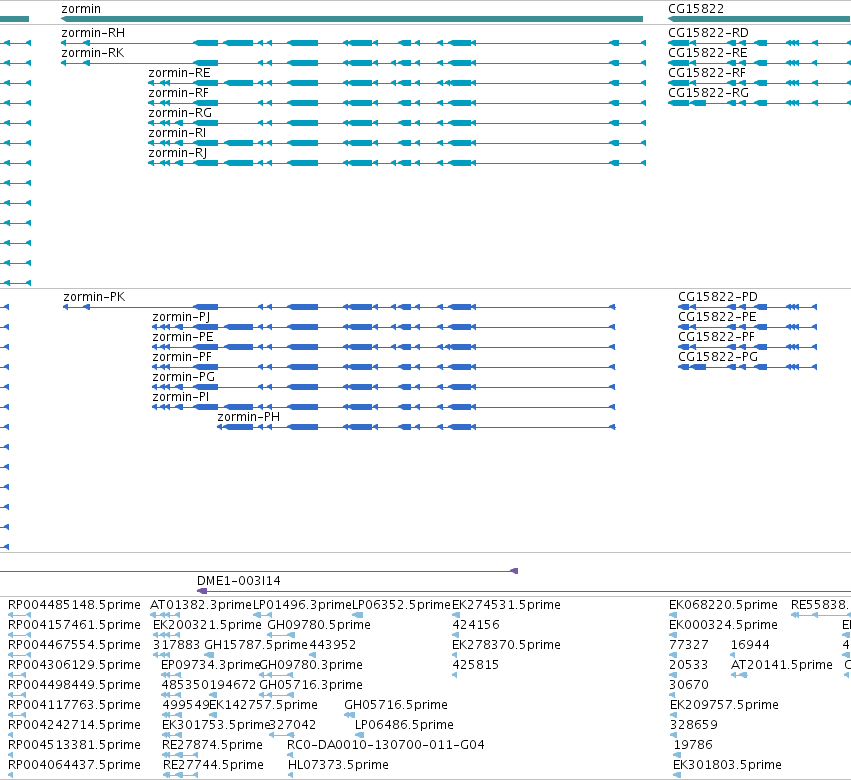Select transcript zormin-RK
Viewport: 851px width, 780px height.
[x=353, y=63]
